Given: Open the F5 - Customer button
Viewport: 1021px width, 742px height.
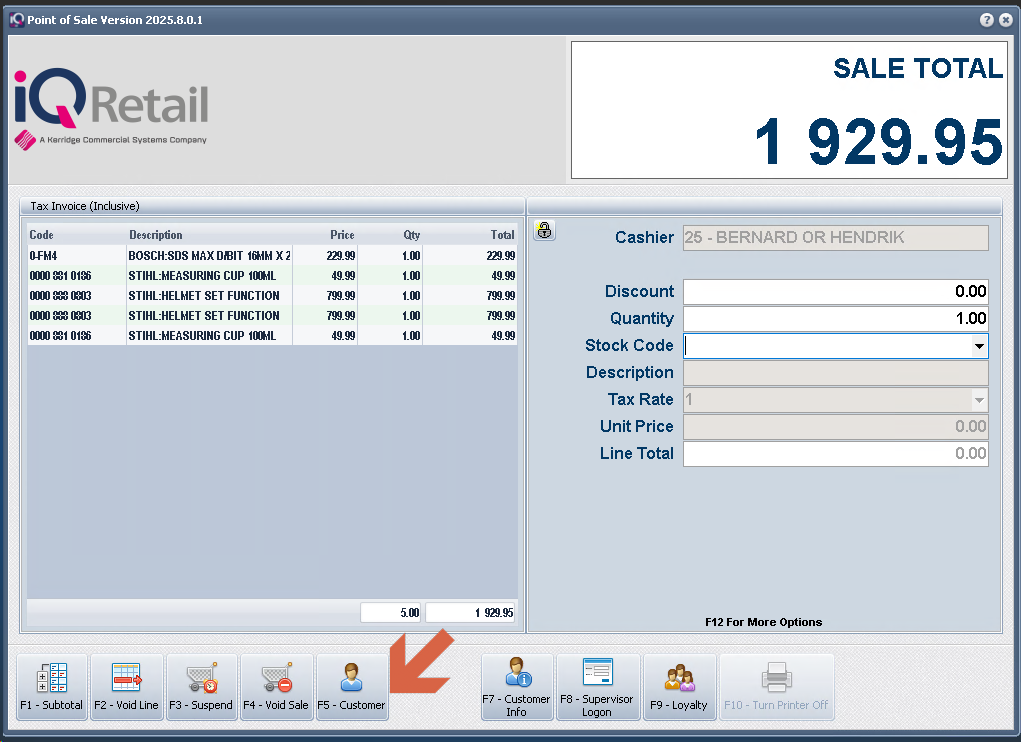Looking at the screenshot, I should coord(351,687).
